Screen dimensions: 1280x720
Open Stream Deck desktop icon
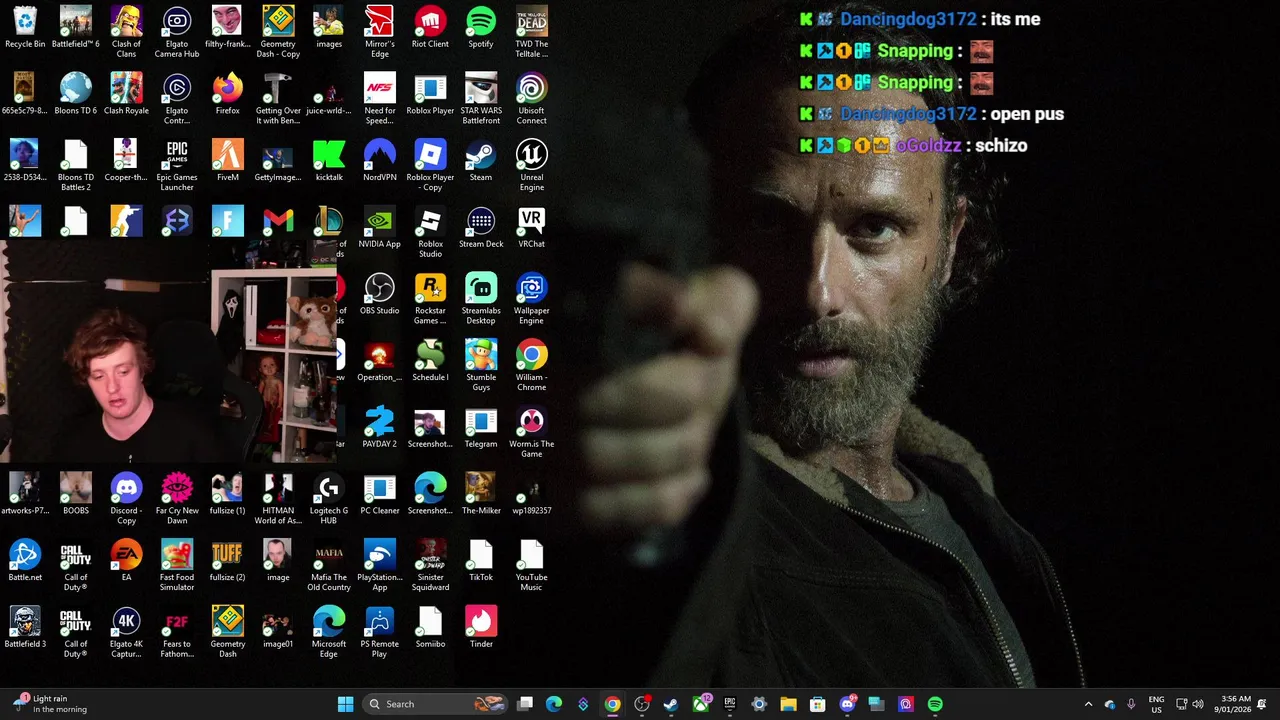click(481, 228)
